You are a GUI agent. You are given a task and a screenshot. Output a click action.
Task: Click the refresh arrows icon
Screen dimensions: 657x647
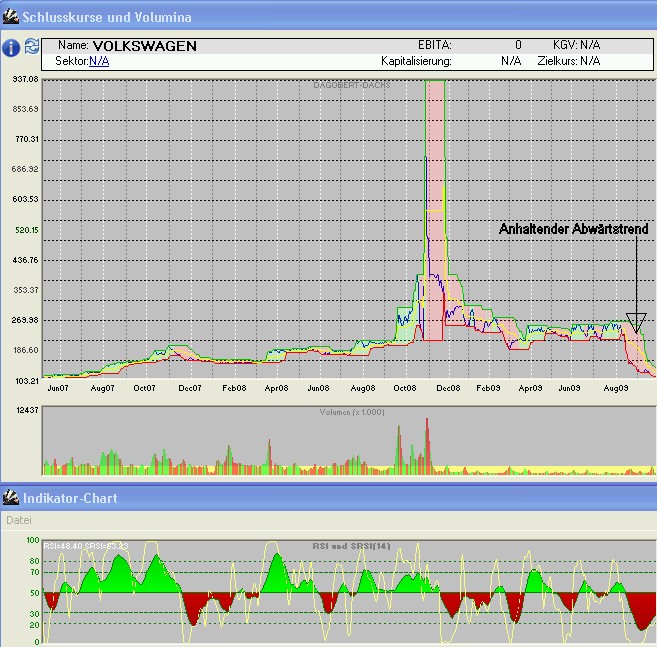click(32, 47)
